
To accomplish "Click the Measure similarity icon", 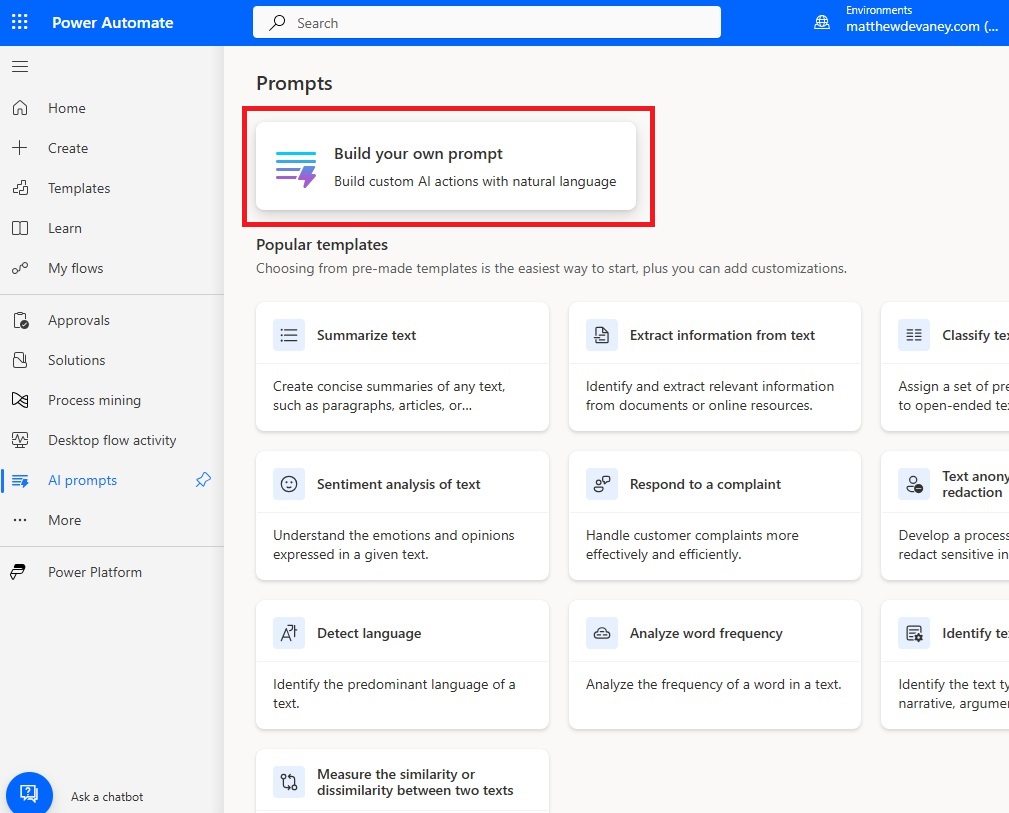I will [x=289, y=781].
